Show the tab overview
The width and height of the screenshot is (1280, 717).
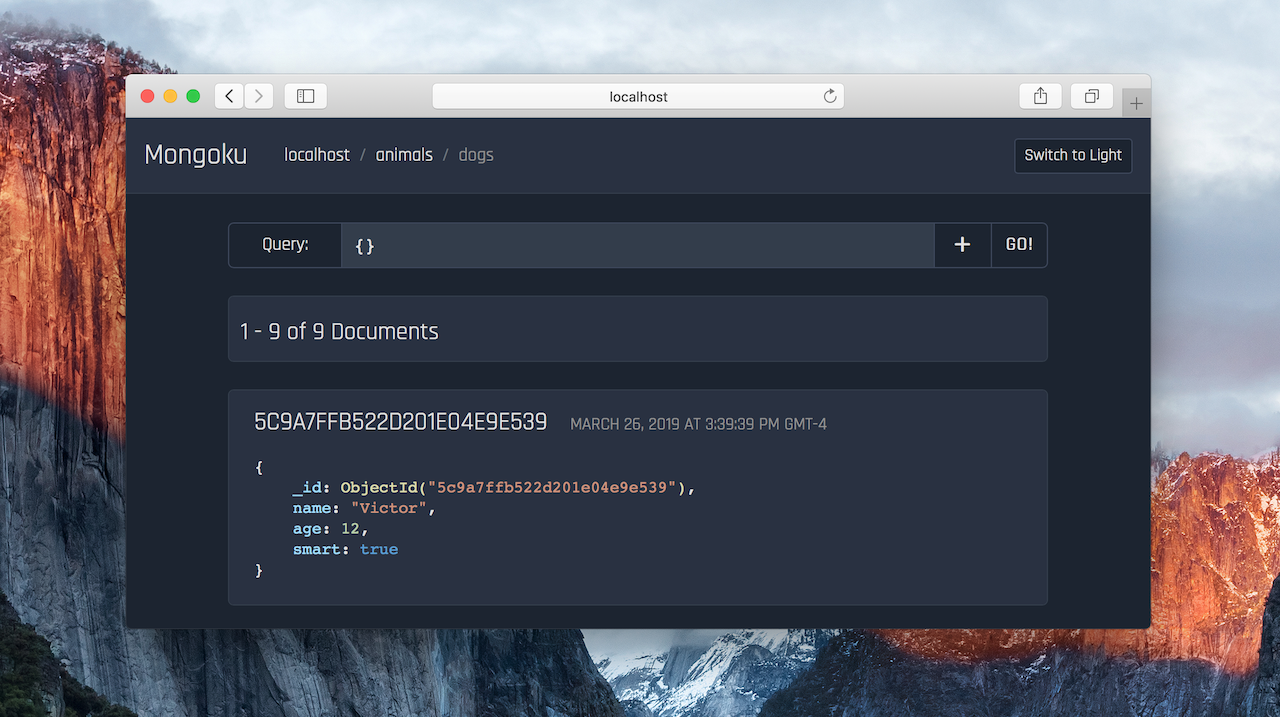click(x=1092, y=96)
